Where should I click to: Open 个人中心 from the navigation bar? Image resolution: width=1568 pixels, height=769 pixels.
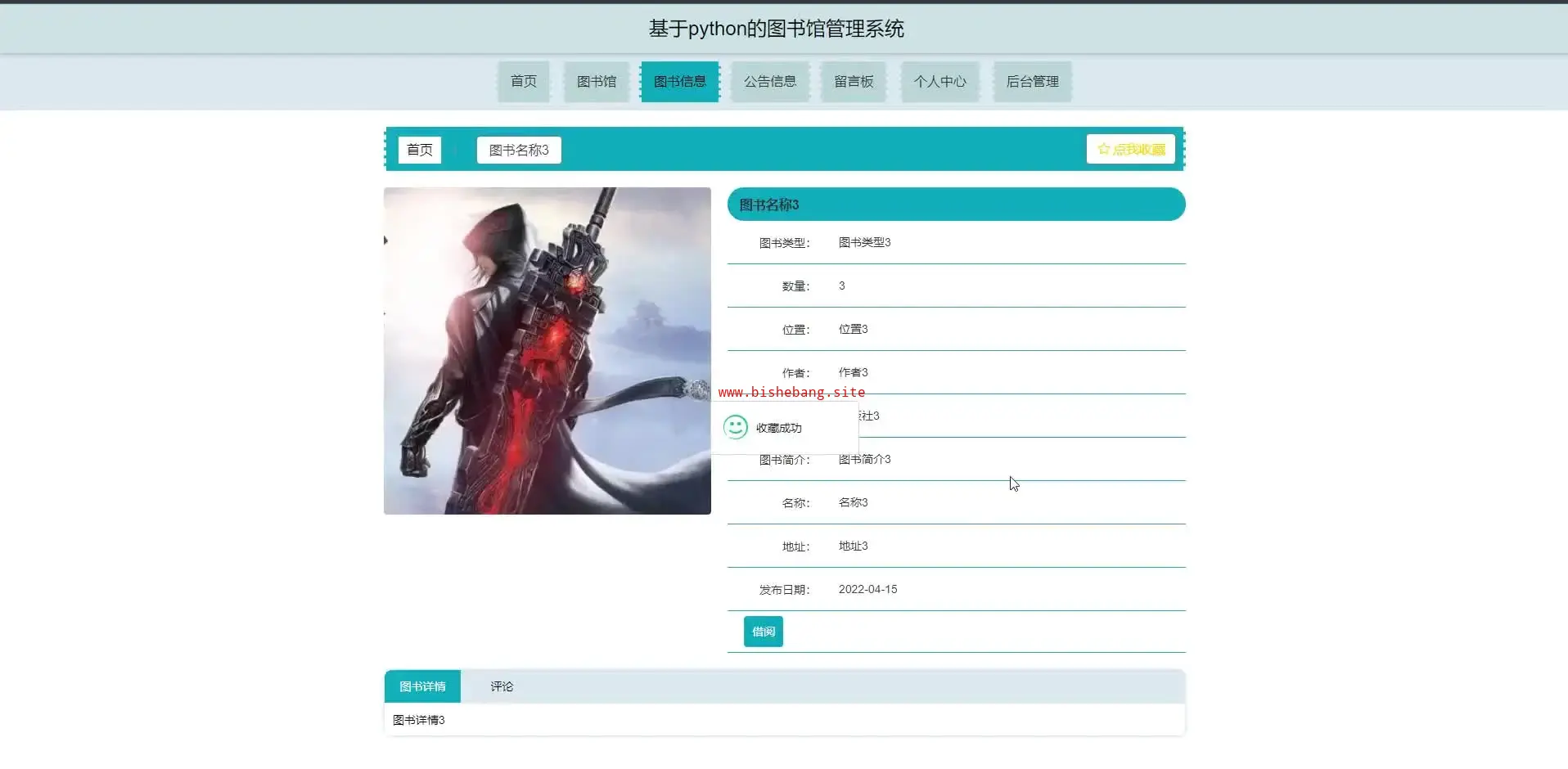pyautogui.click(x=939, y=82)
